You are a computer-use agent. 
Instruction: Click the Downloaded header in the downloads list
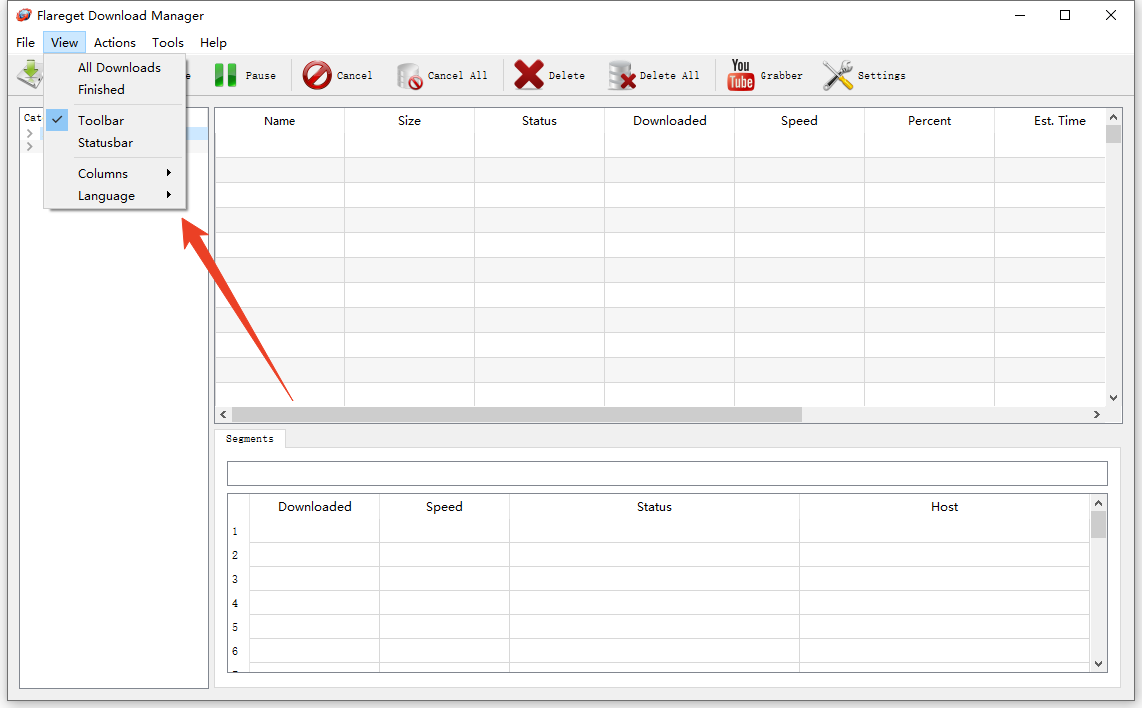coord(669,121)
